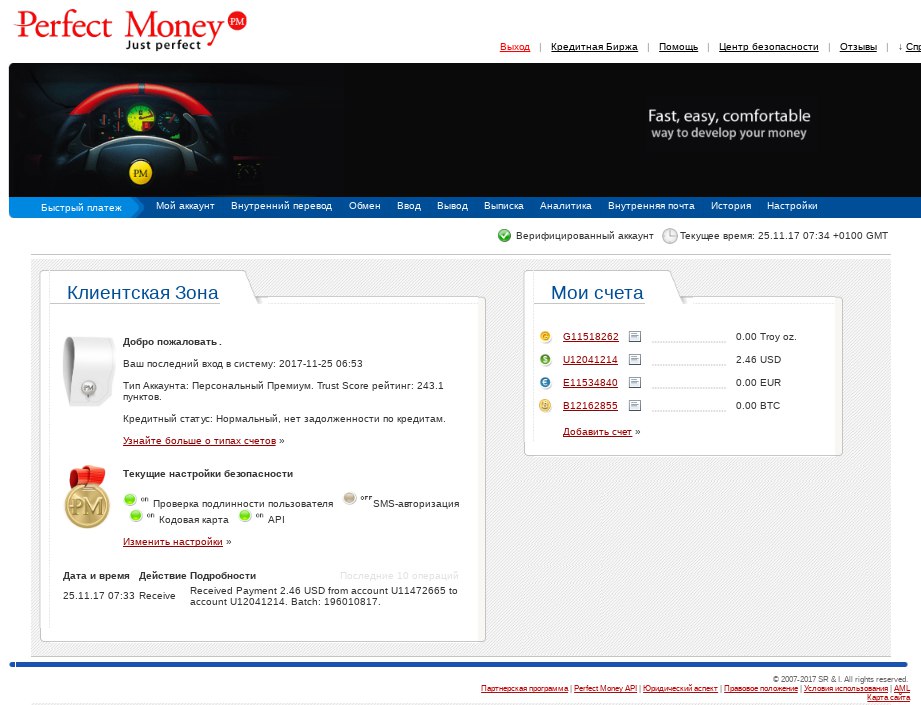921x705 pixels.
Task: Click the Perfect Money logo
Action: pos(130,29)
